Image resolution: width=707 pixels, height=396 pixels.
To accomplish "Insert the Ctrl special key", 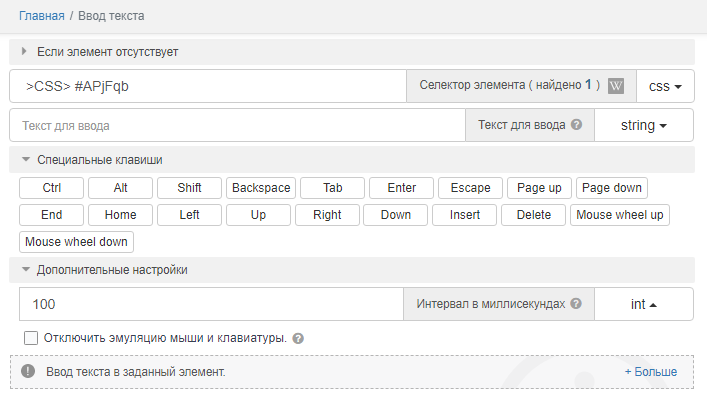I will 51,188.
